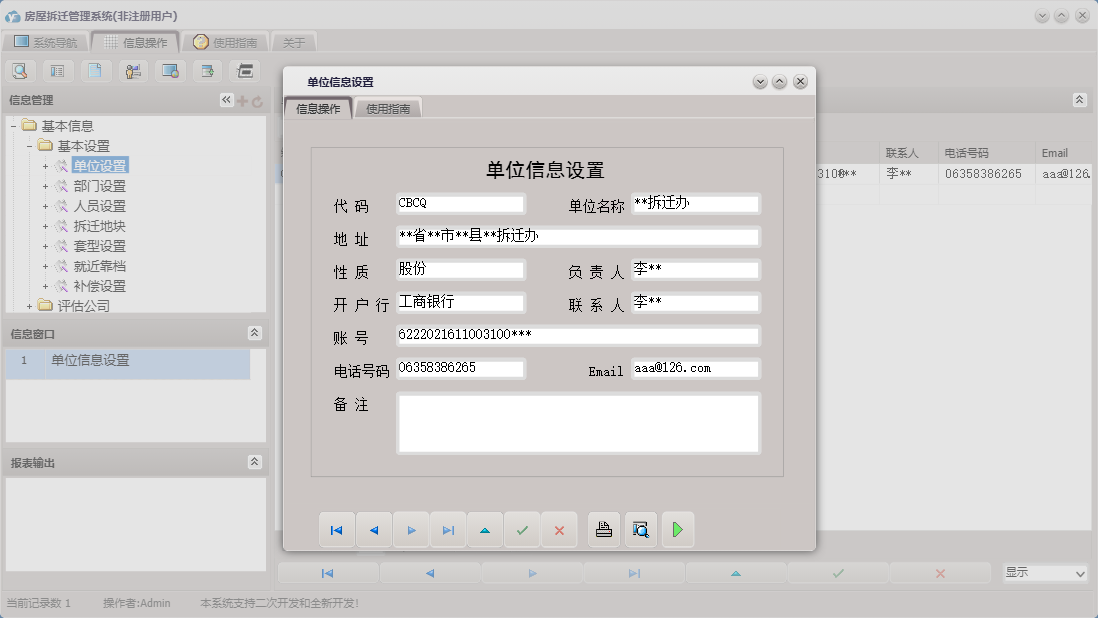Image resolution: width=1098 pixels, height=618 pixels.
Task: Go to previous record in dialog navigator
Action: pos(374,530)
